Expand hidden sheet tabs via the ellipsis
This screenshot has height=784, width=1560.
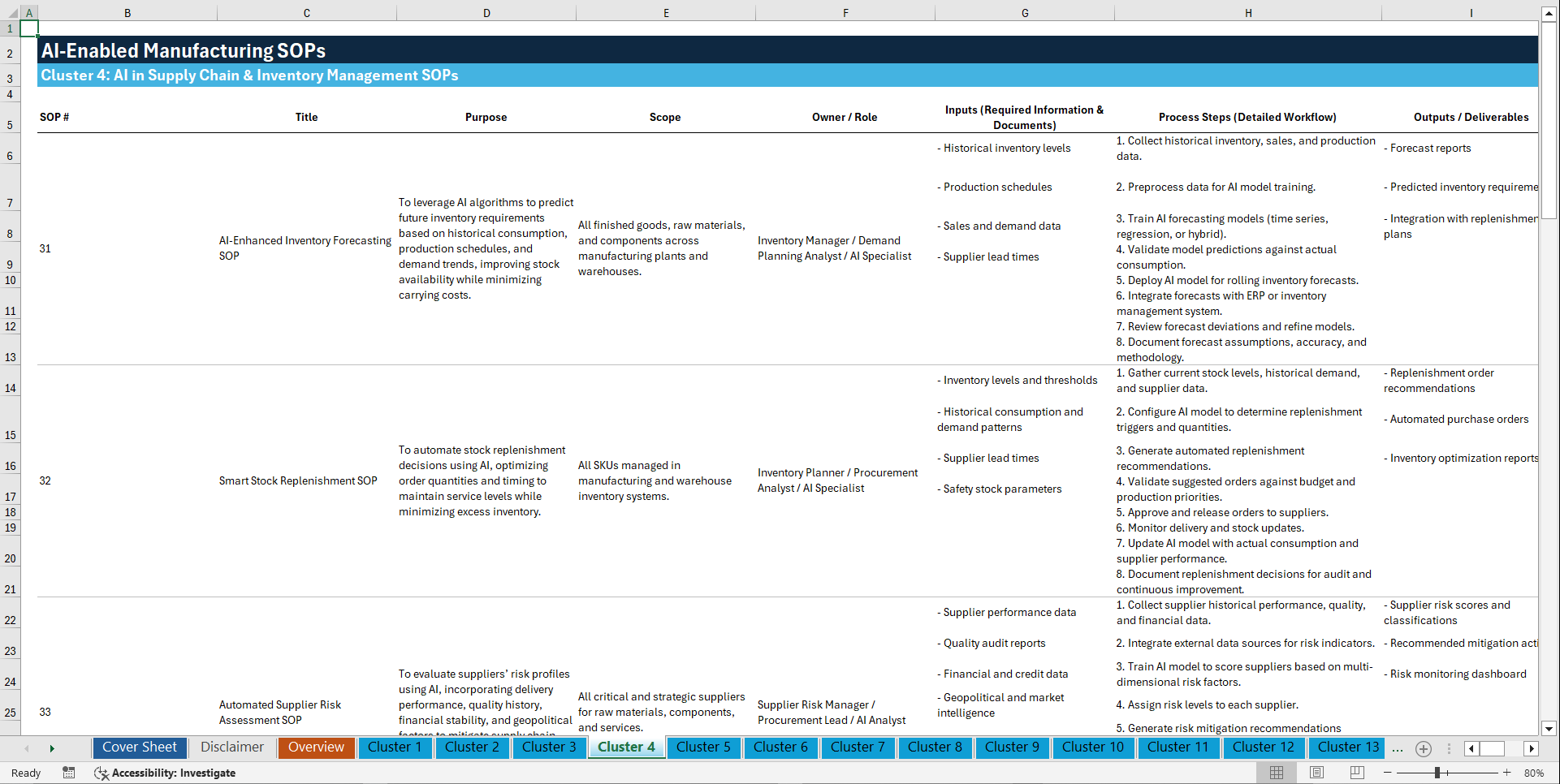tap(1398, 748)
